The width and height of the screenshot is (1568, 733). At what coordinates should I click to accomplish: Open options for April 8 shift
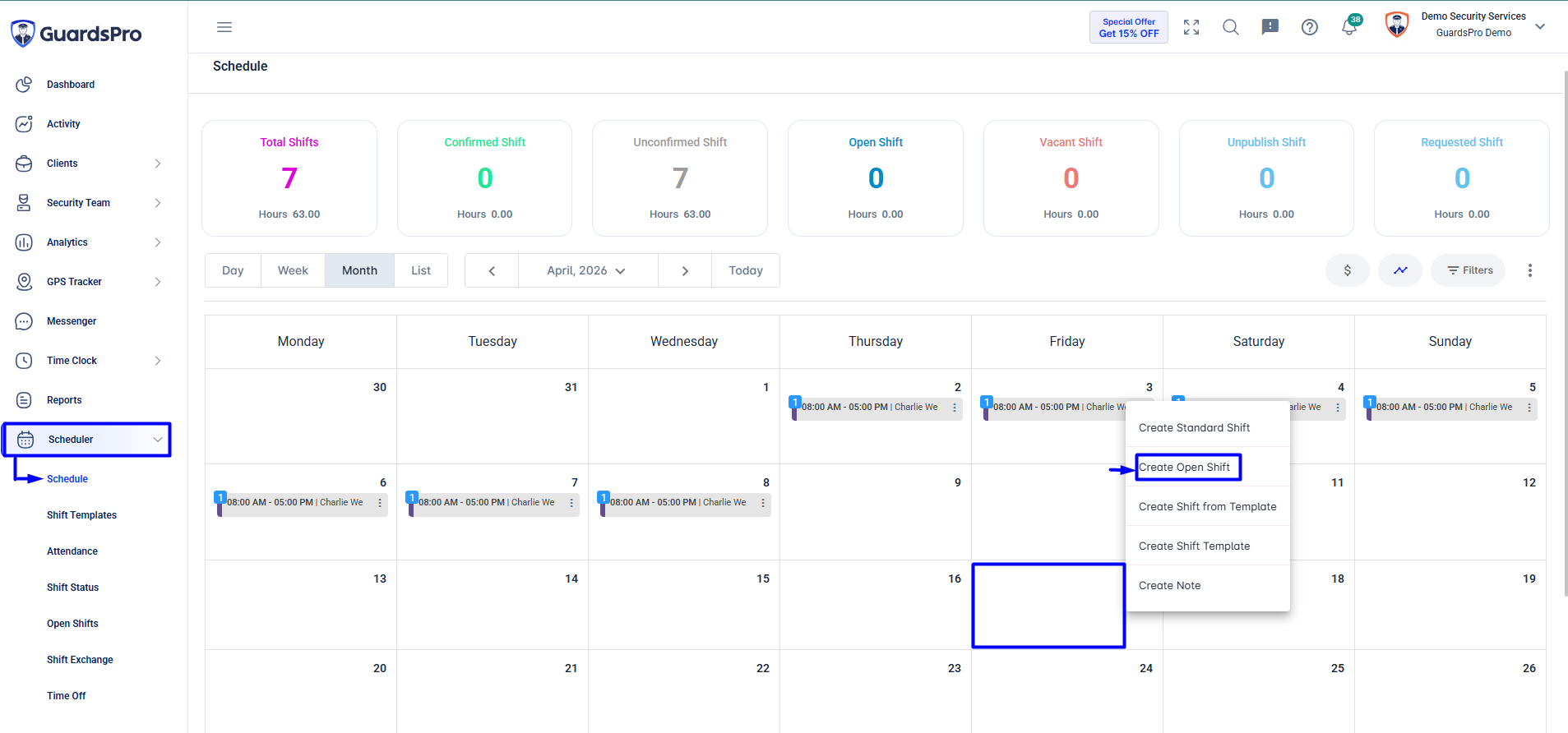click(x=763, y=503)
